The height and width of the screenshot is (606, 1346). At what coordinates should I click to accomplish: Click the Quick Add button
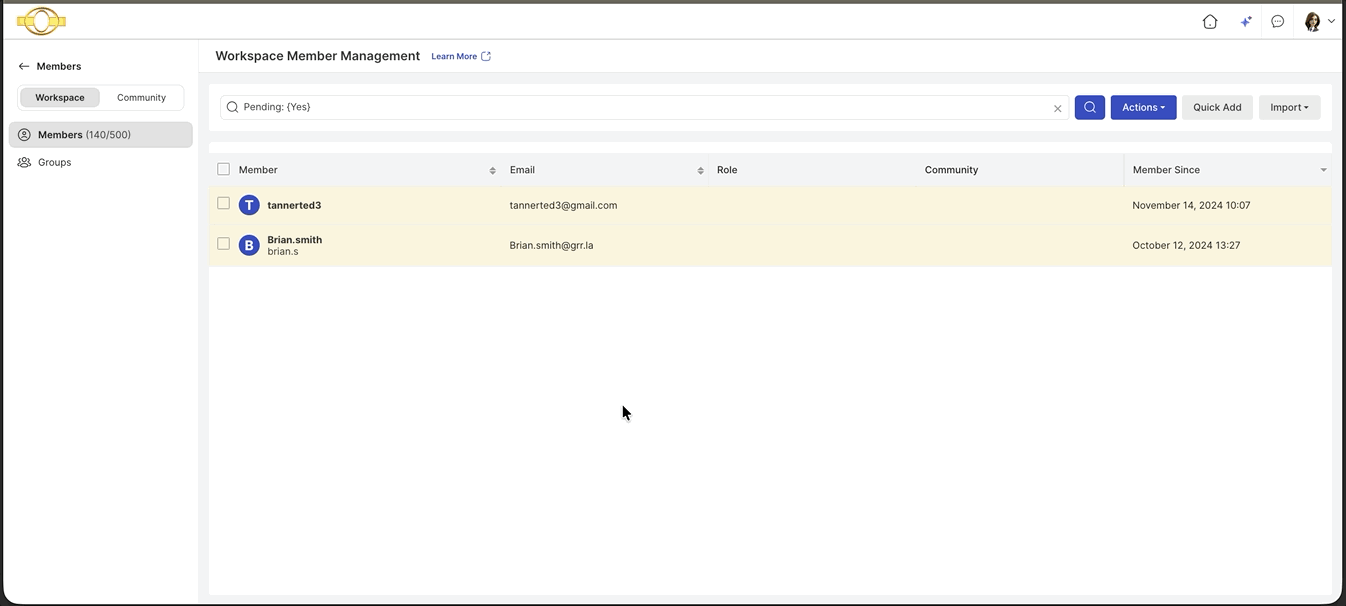[1217, 107]
